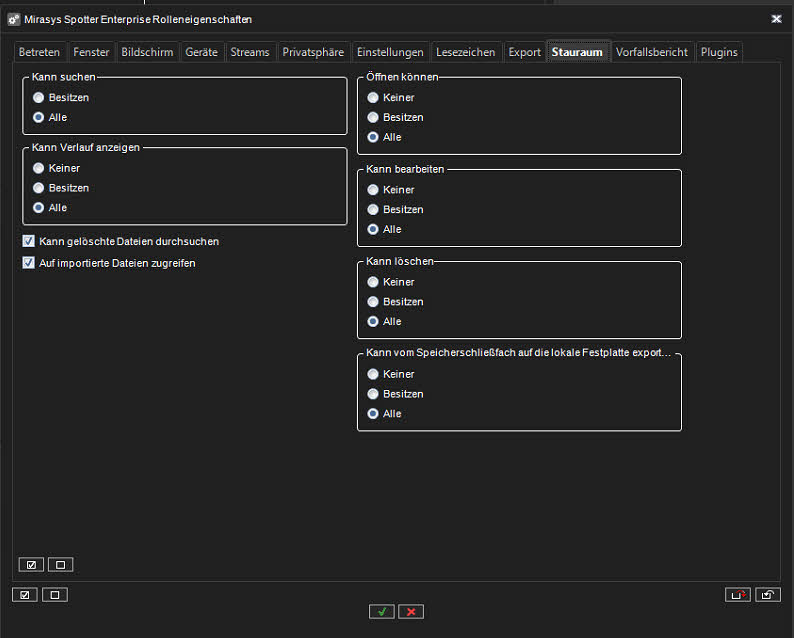Toggle 'Auf importierte Dateien zugreifen' checkbox
This screenshot has height=638, width=794.
coord(28,263)
